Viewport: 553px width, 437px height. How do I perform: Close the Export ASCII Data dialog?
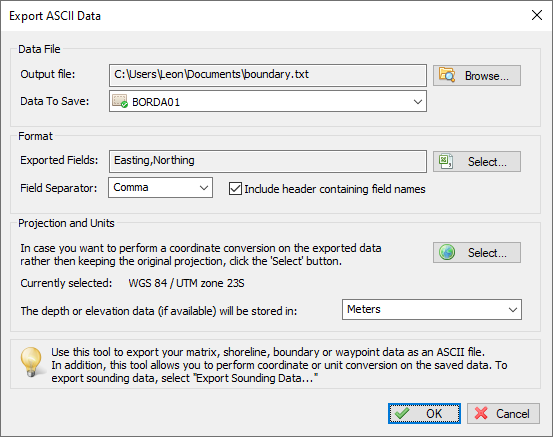(537, 15)
